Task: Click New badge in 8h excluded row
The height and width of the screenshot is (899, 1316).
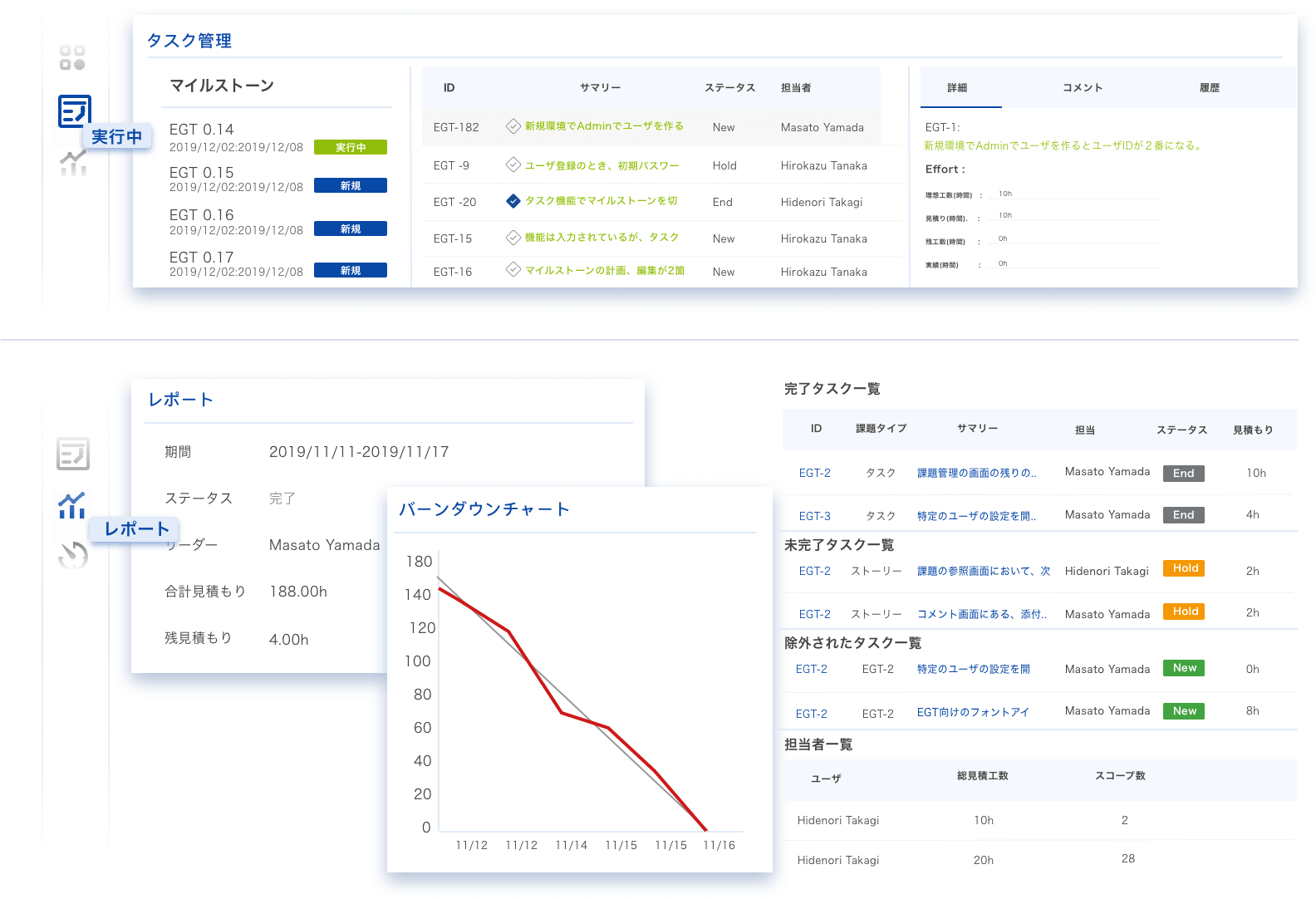Action: tap(1184, 711)
